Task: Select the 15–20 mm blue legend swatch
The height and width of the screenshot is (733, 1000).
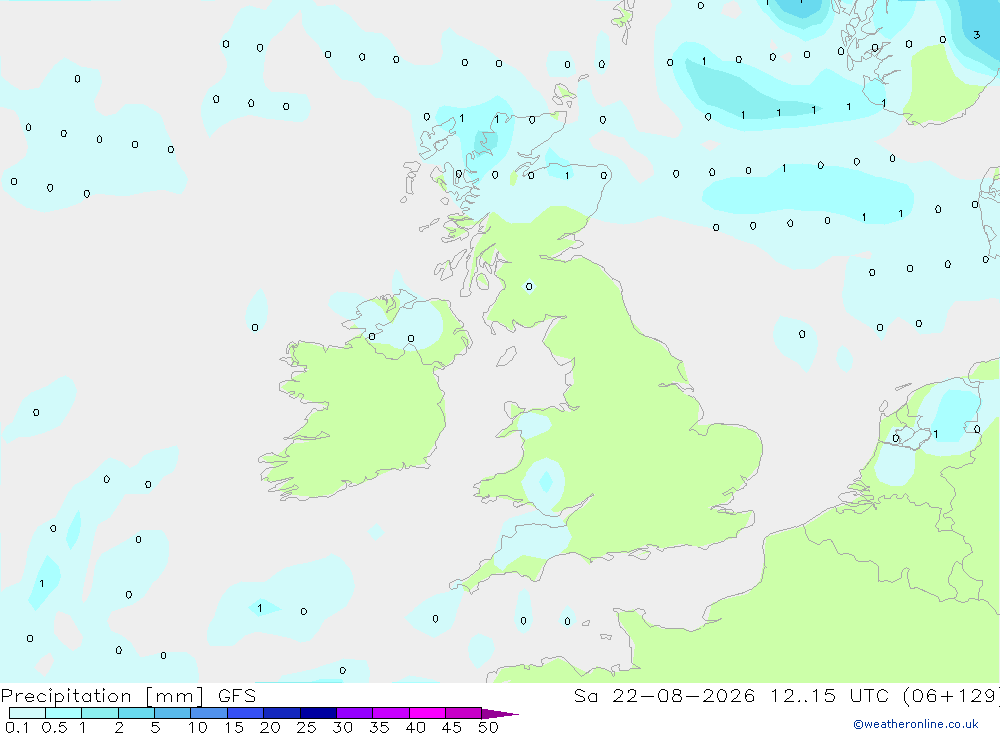Action: coord(245,713)
